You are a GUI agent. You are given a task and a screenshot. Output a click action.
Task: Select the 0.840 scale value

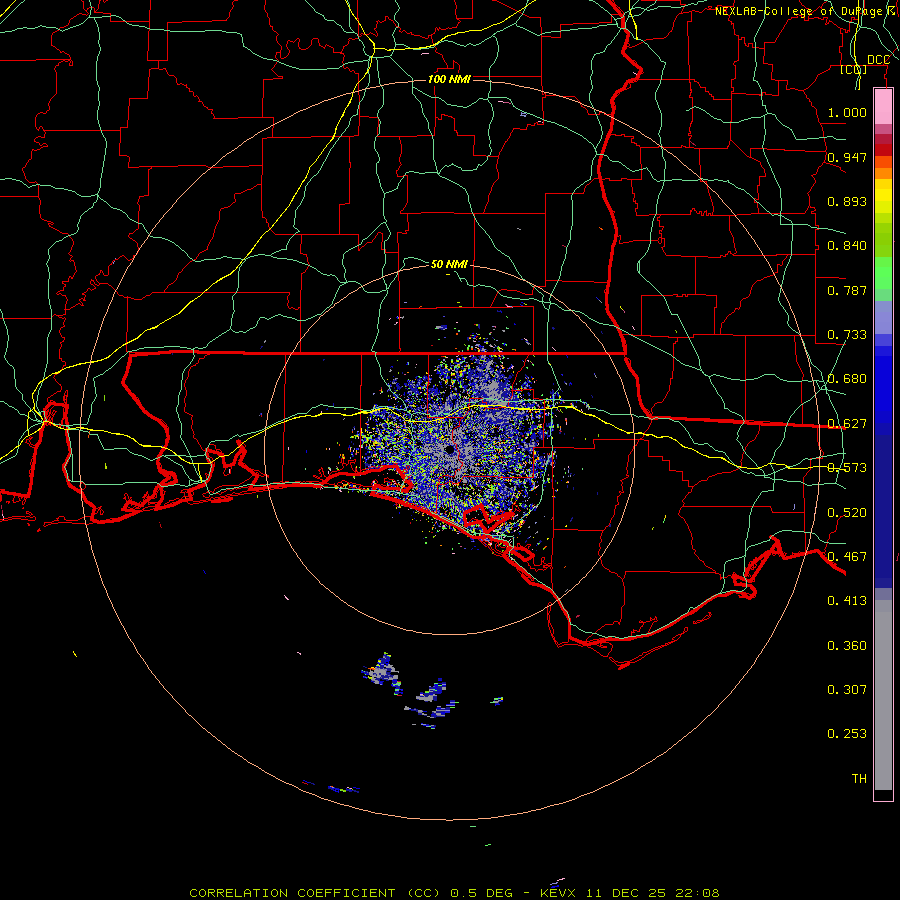coord(847,246)
